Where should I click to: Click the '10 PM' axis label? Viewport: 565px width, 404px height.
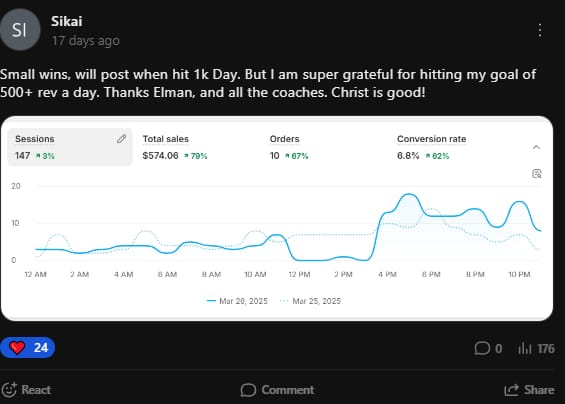[519, 275]
